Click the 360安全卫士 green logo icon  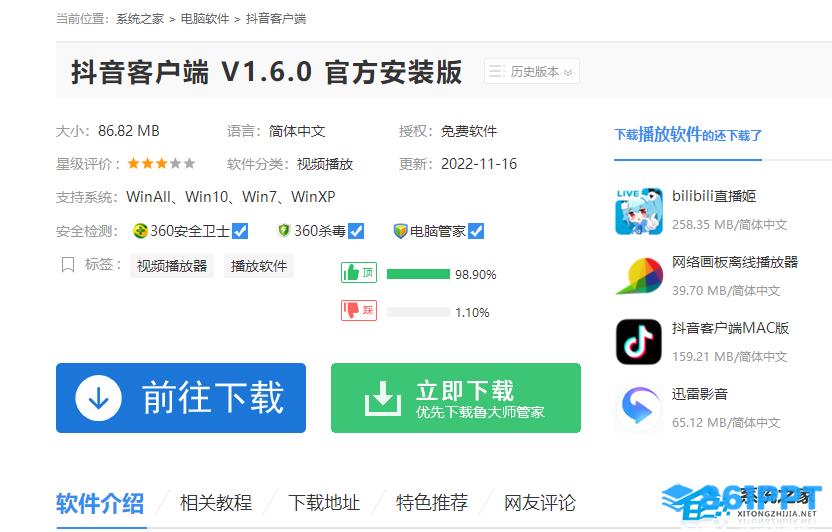140,231
